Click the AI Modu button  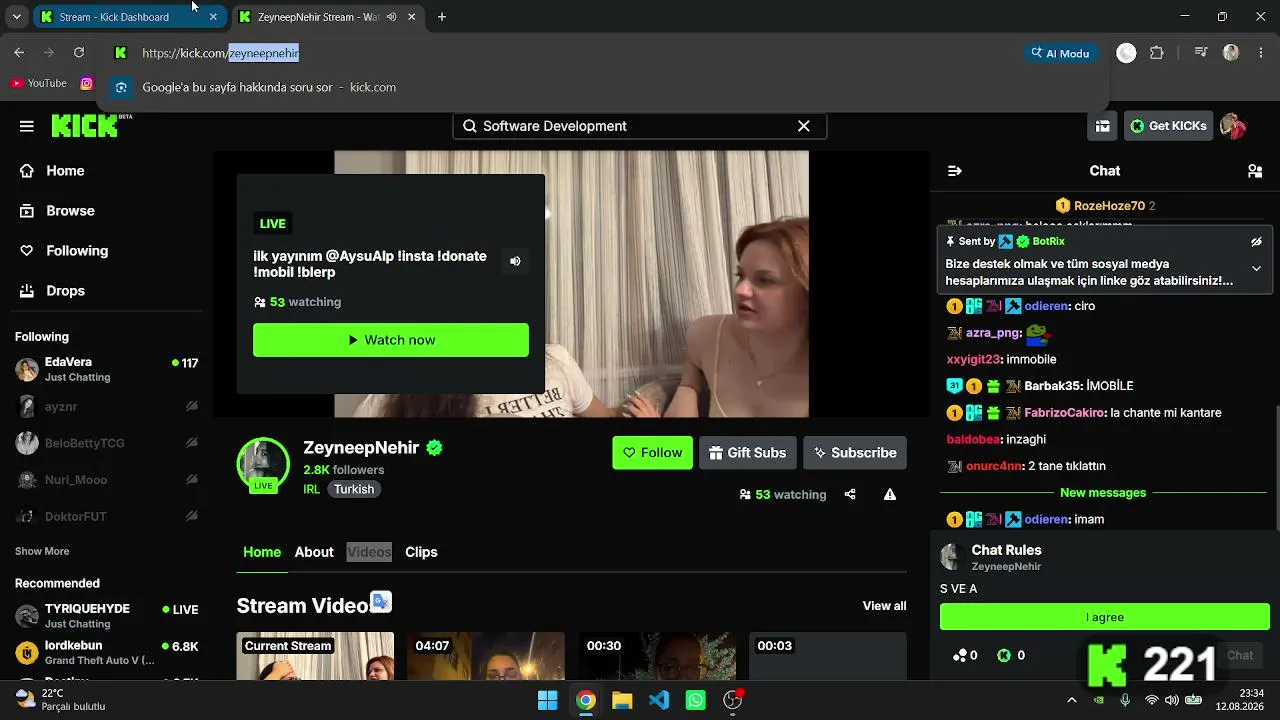point(1060,53)
